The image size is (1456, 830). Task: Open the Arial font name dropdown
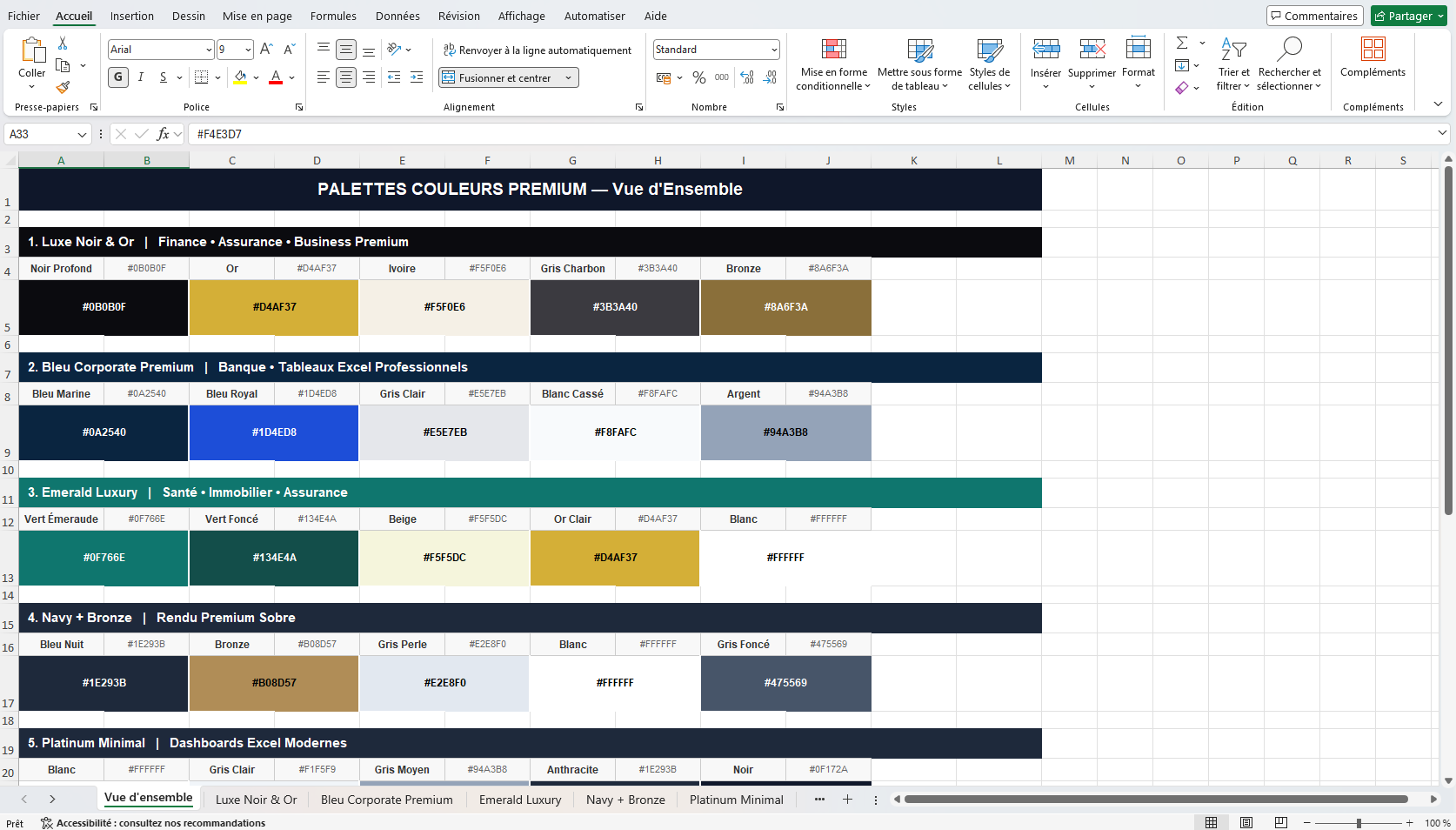click(209, 50)
